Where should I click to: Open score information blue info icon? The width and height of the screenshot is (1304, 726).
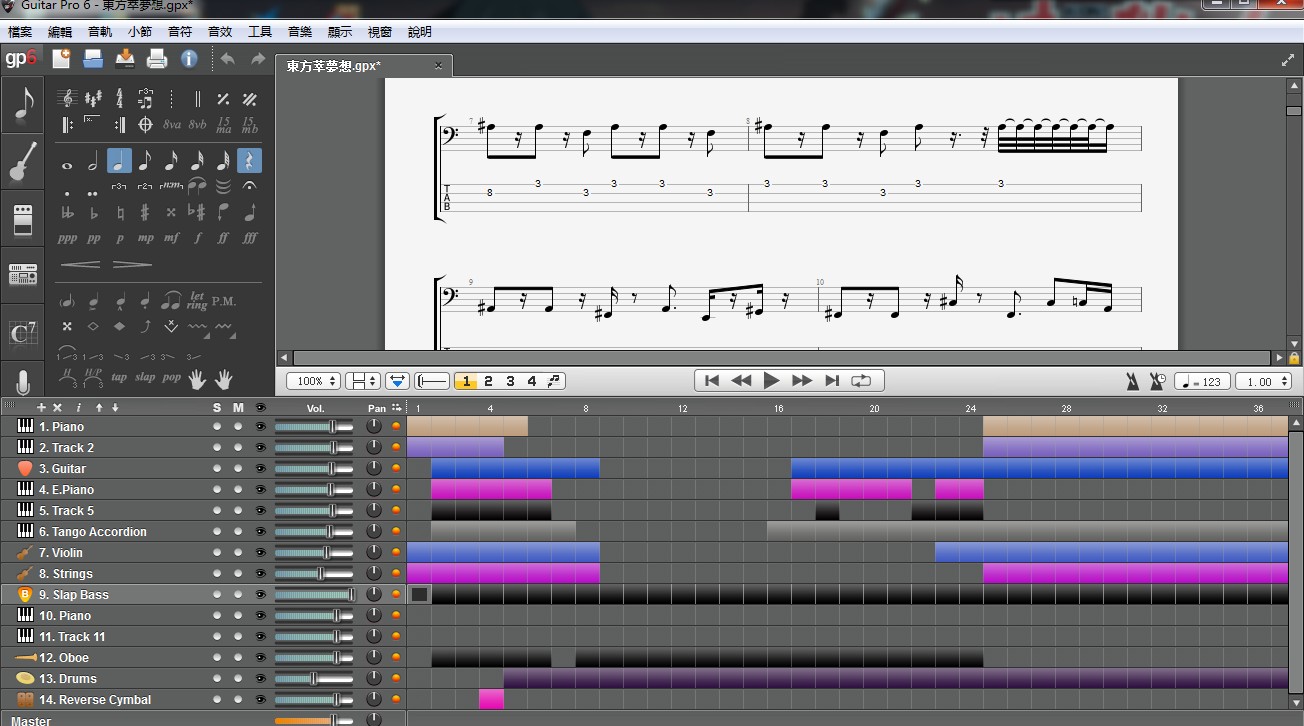click(189, 59)
